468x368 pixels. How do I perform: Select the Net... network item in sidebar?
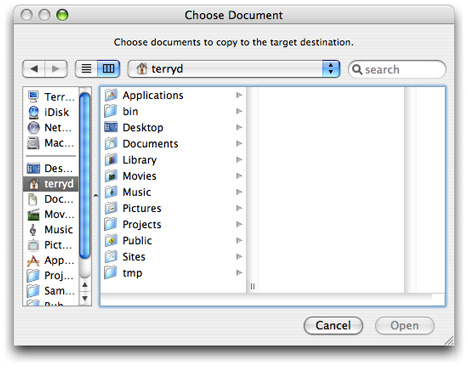(x=52, y=127)
